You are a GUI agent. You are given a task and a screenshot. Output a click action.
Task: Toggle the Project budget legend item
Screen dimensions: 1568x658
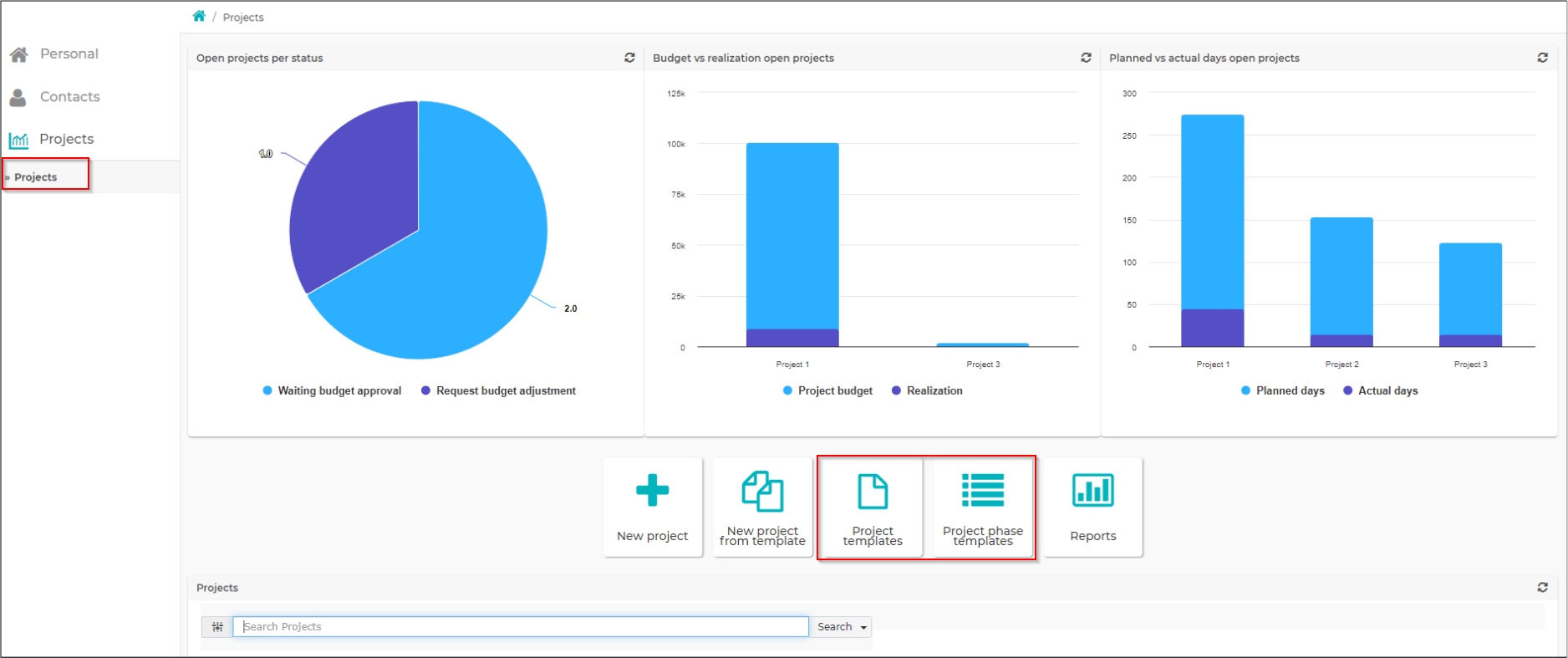point(827,390)
